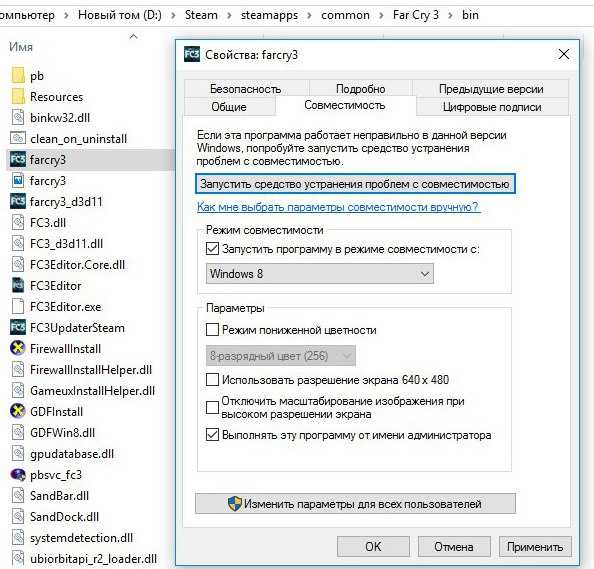594x569 pixels.
Task: Click Изменить параметры для всех пользователей button
Action: tap(355, 503)
